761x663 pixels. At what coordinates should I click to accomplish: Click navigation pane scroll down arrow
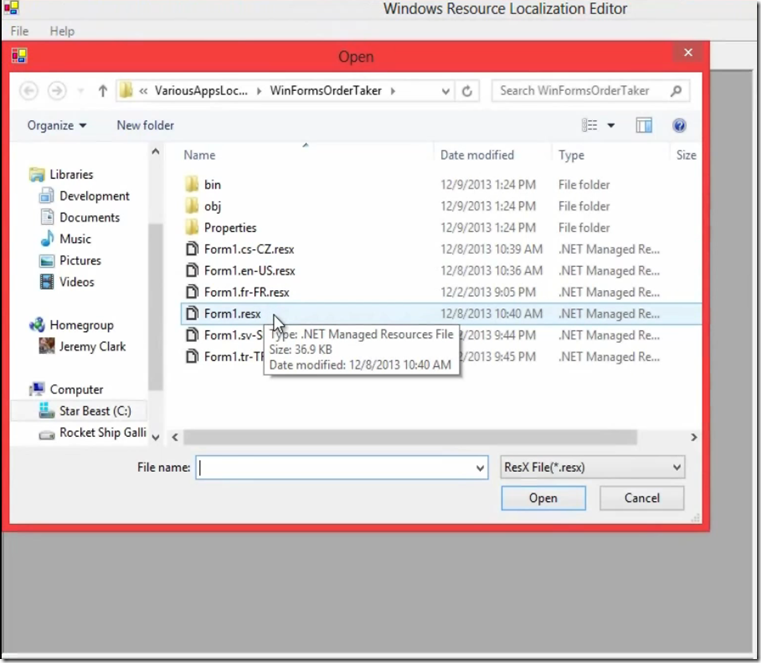(155, 437)
